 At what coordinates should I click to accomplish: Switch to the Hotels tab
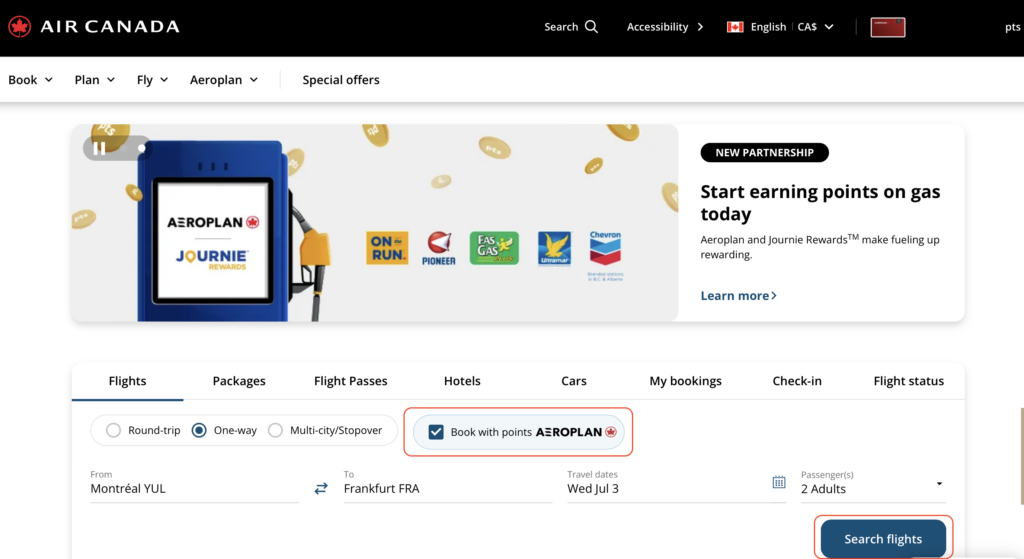tap(462, 381)
